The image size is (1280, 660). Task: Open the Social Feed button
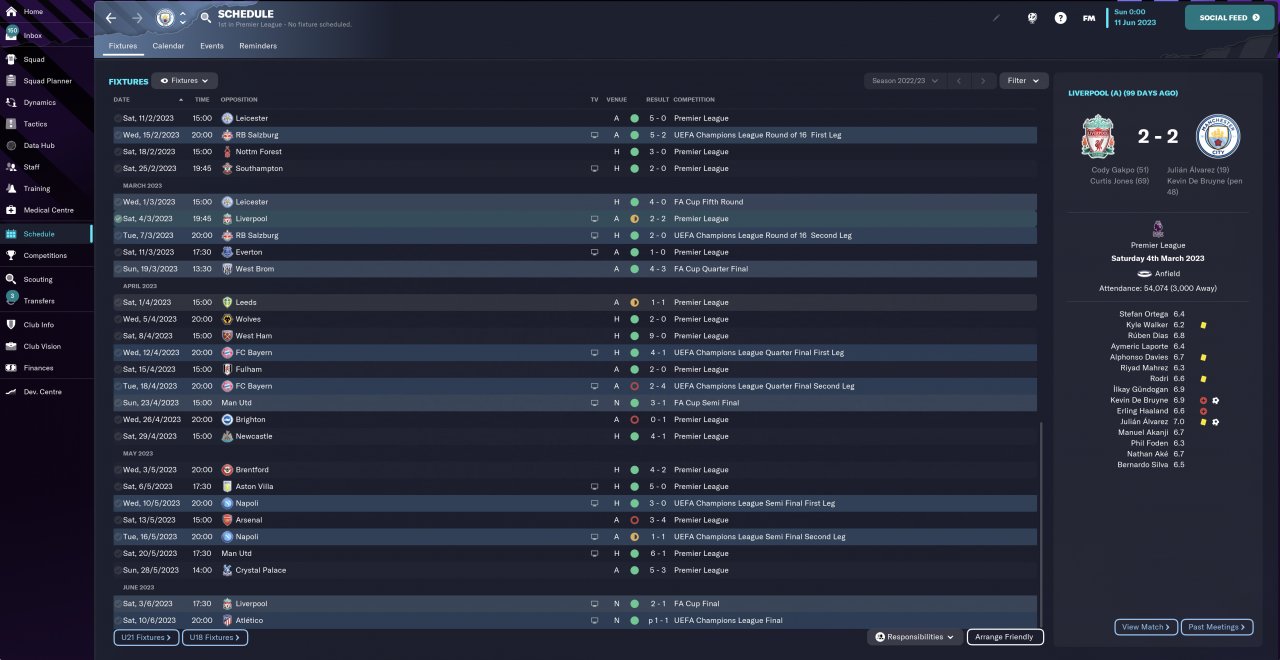tap(1229, 17)
